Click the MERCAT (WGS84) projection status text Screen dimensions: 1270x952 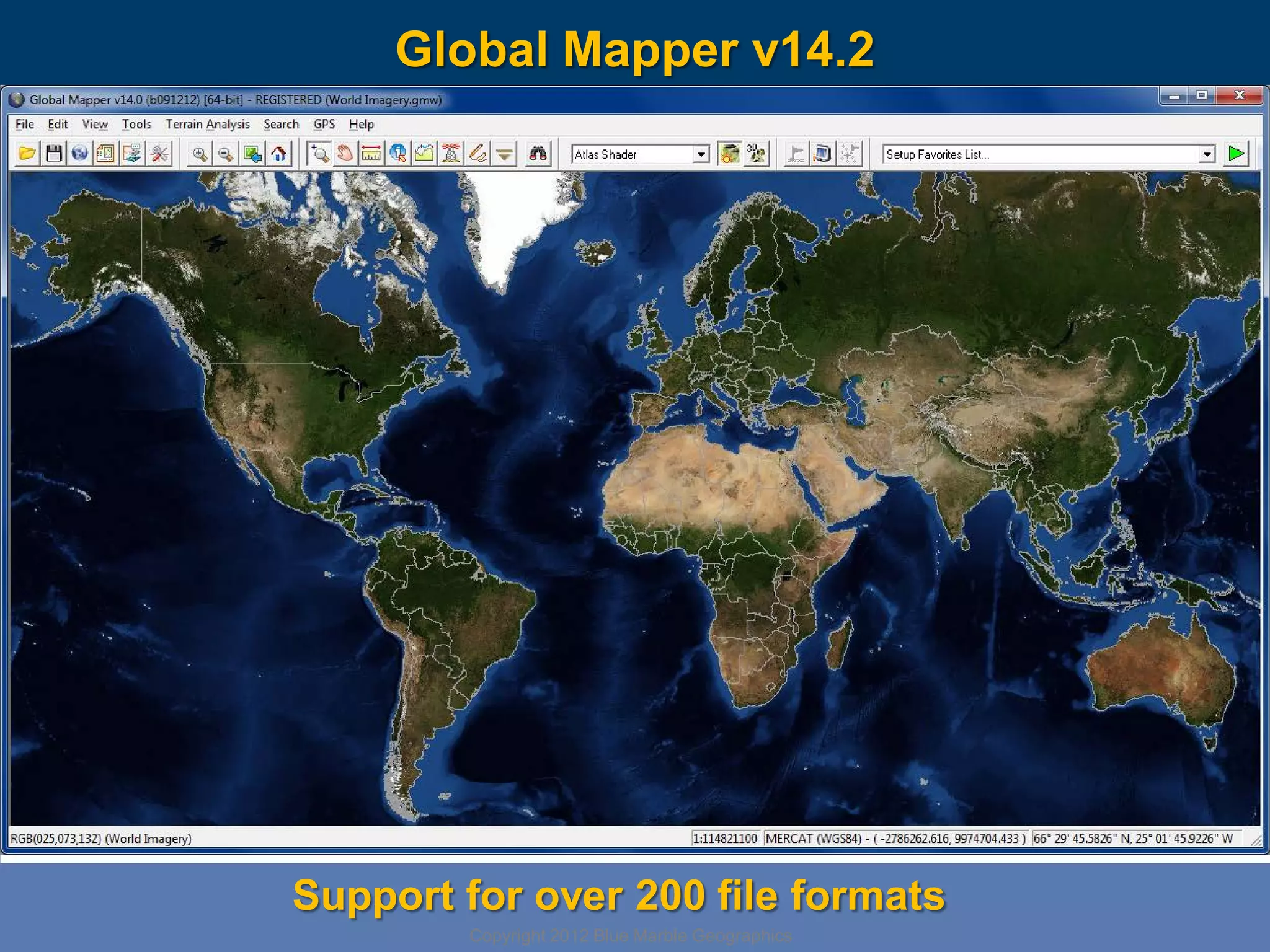click(895, 839)
